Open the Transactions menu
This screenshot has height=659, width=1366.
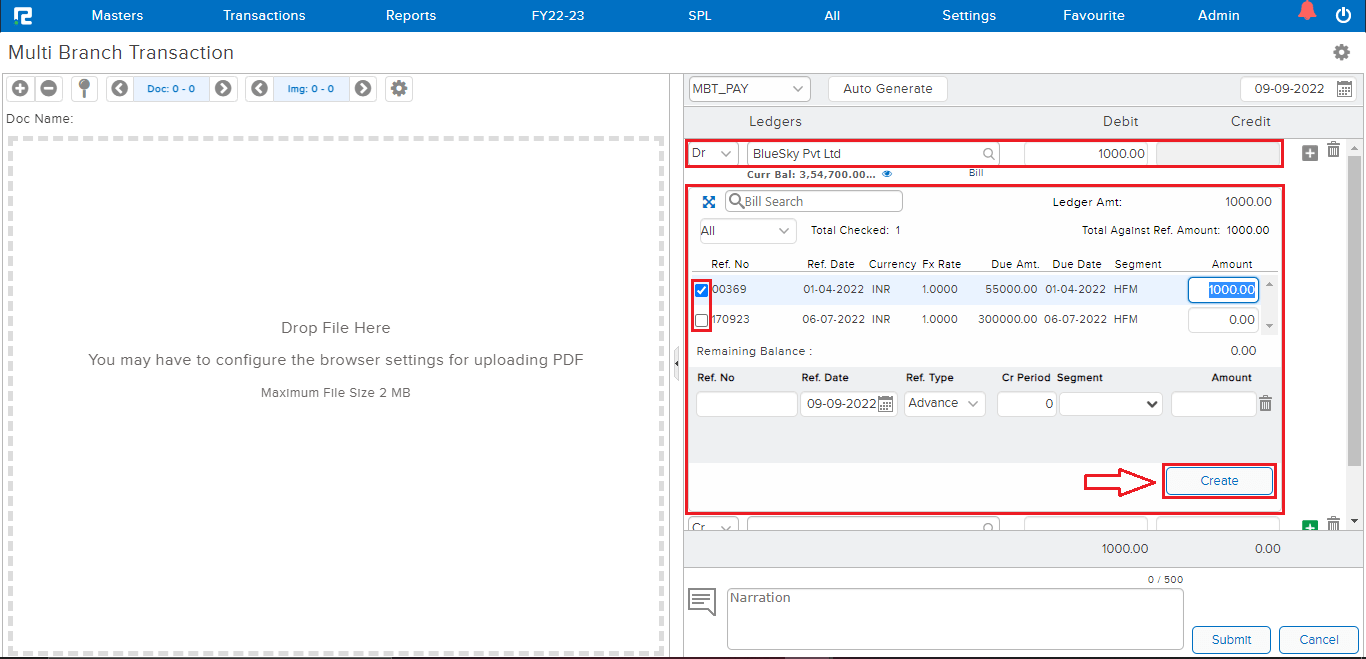pyautogui.click(x=264, y=15)
